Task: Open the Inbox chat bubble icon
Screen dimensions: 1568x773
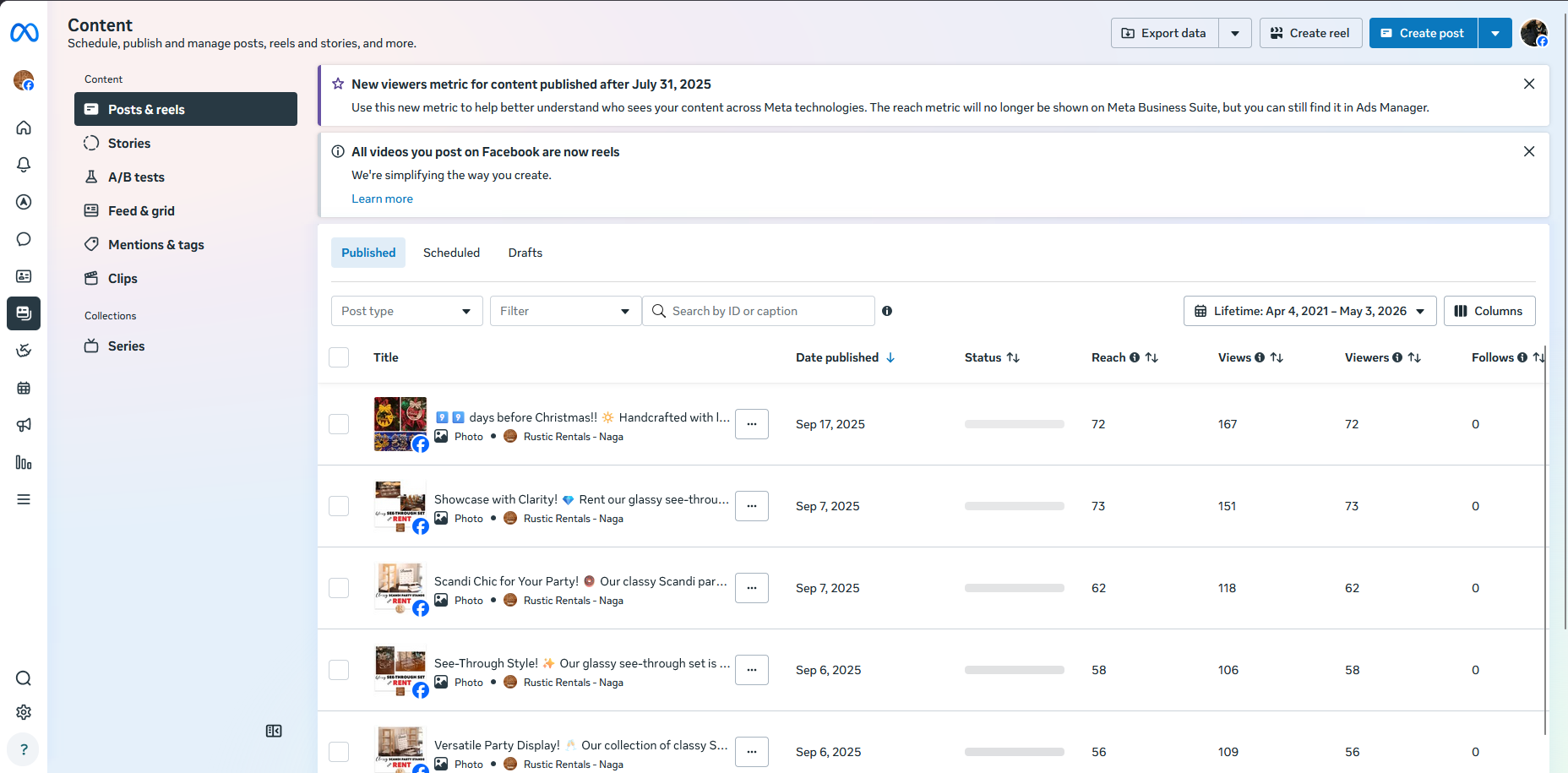Action: pyautogui.click(x=24, y=239)
